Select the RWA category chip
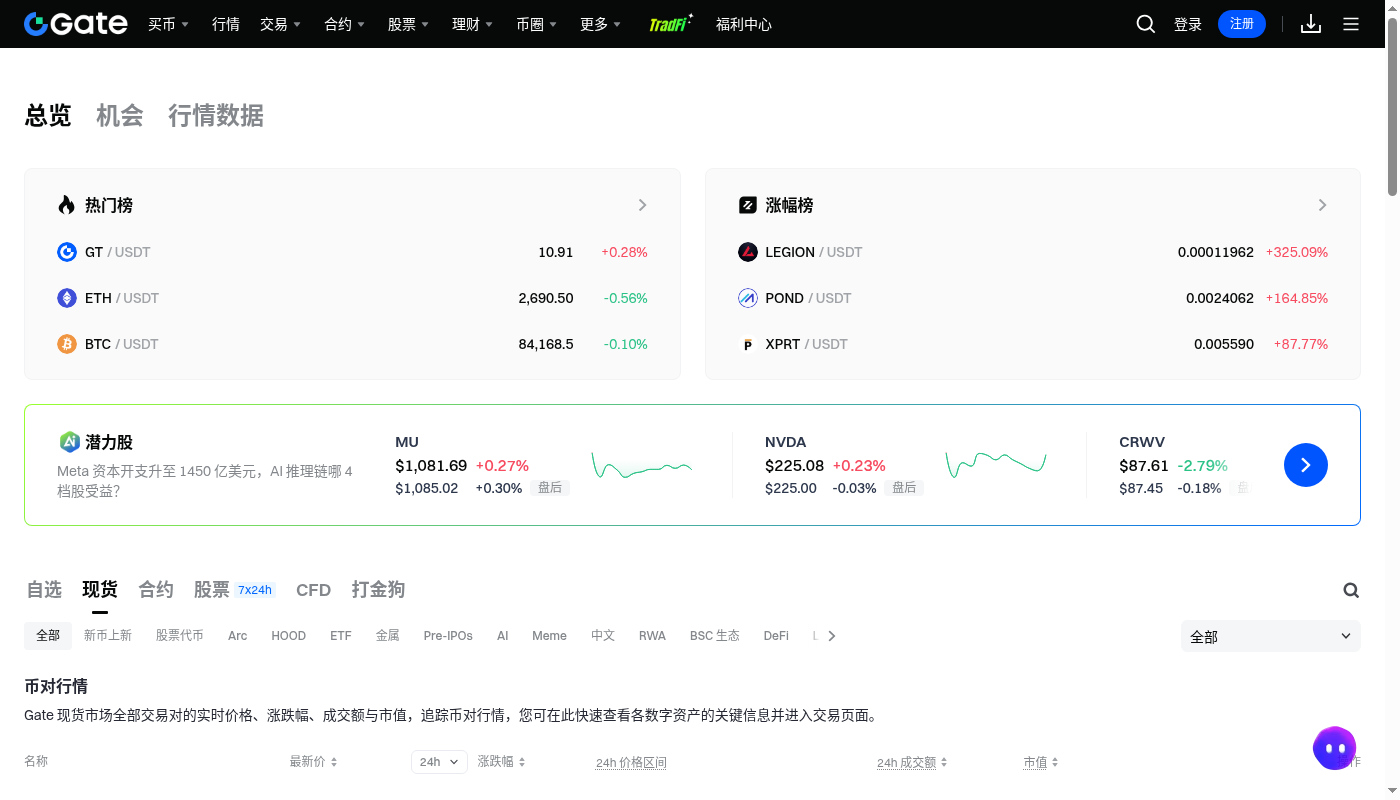 pos(652,636)
